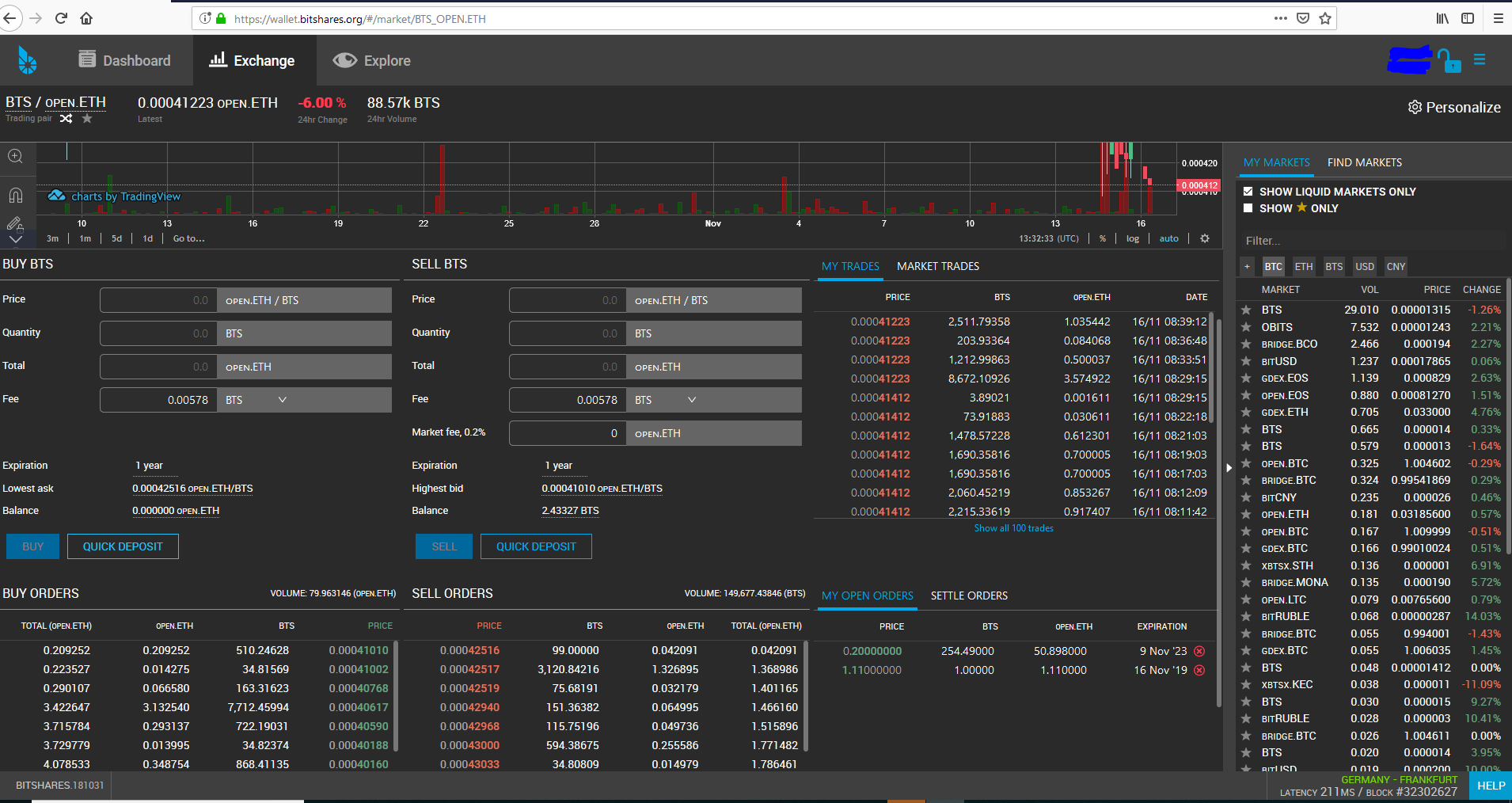Toggle the favorite star next to OBITS market
This screenshot has height=803, width=1512.
[1245, 327]
